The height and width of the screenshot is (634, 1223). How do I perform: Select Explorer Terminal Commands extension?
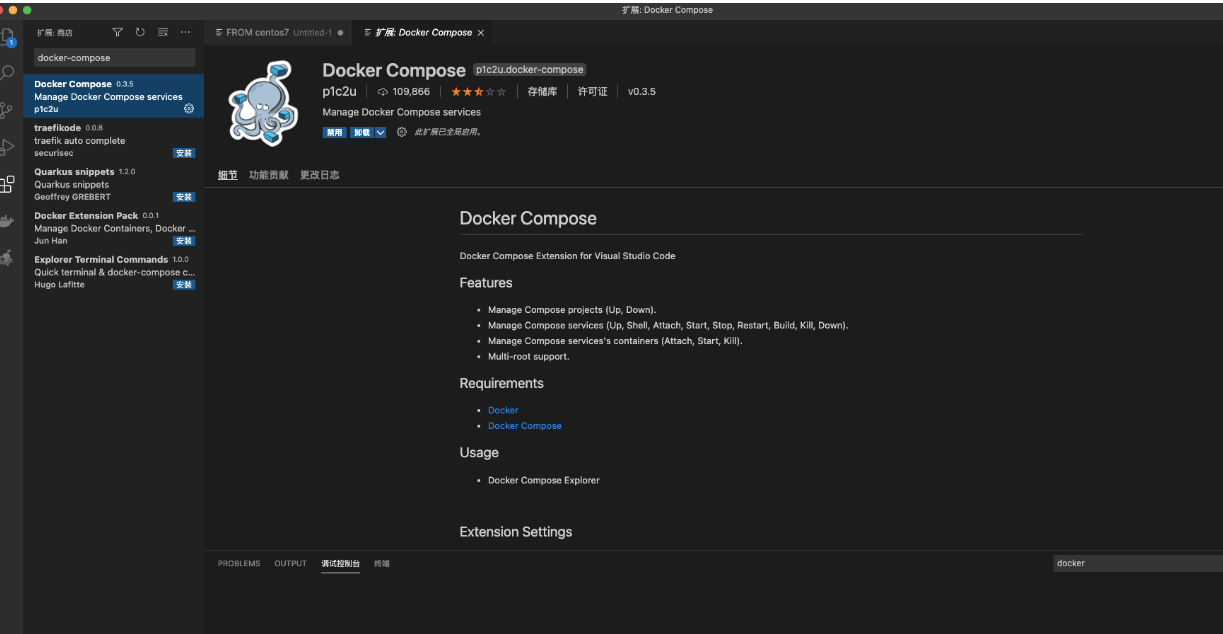tap(113, 272)
